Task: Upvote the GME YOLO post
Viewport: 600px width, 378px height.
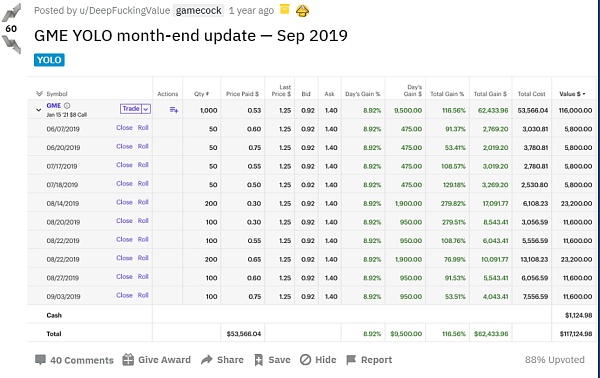Action: [11, 13]
